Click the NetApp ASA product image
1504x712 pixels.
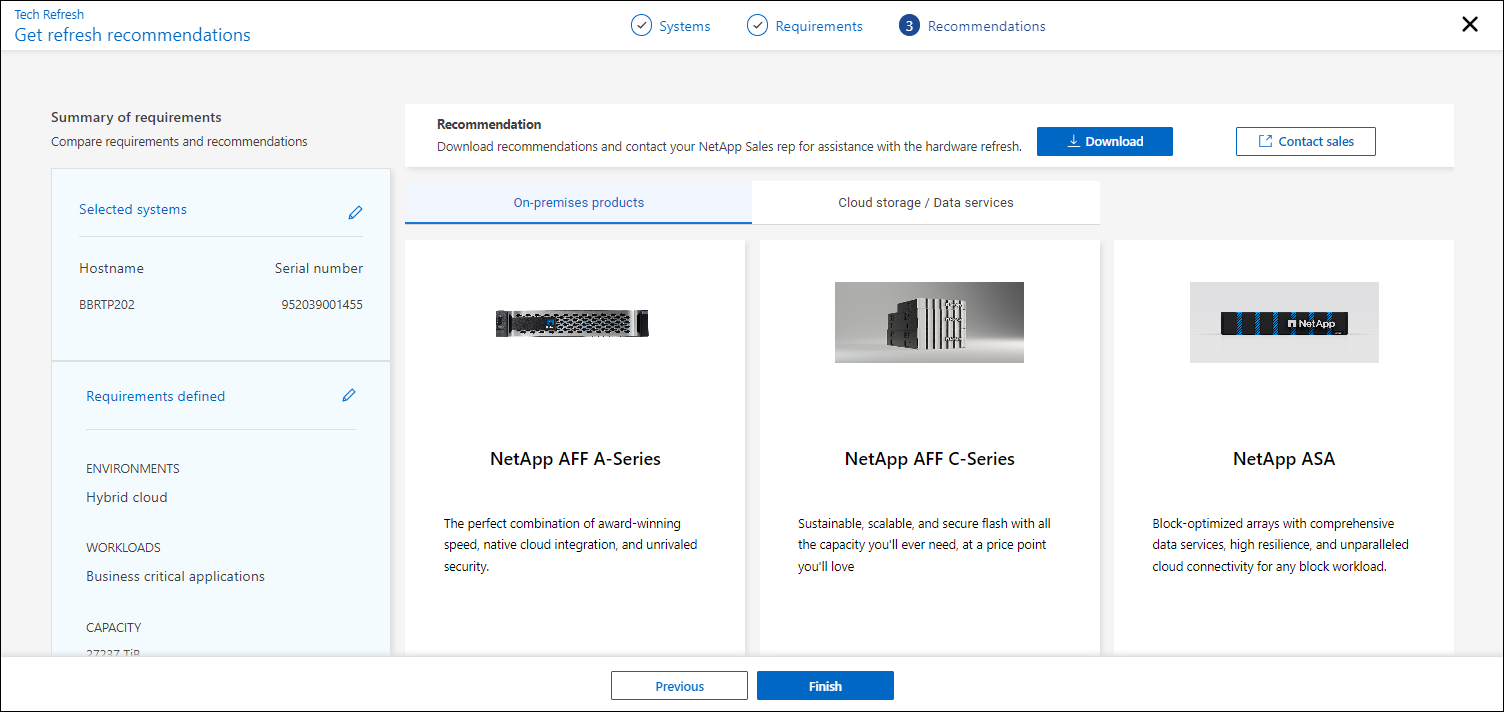coord(1284,322)
